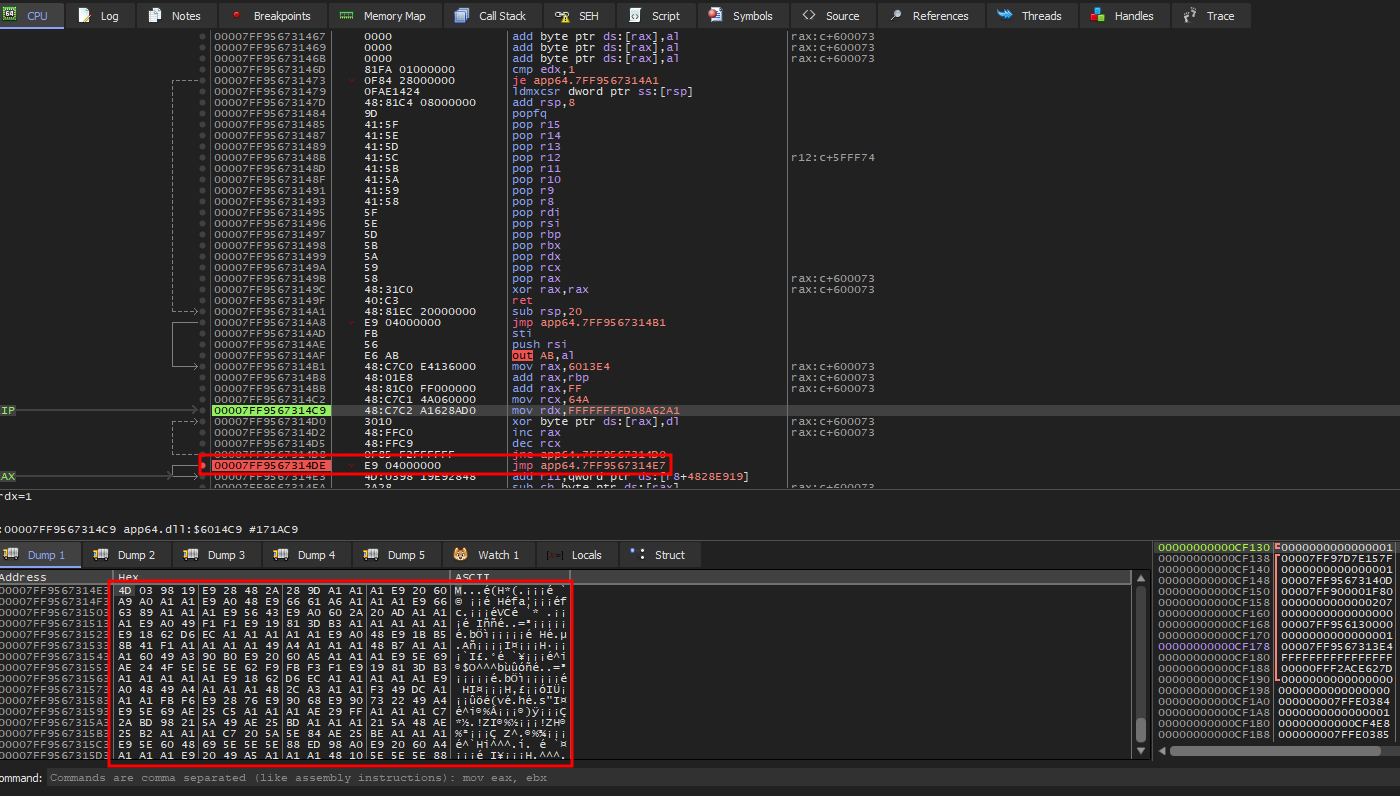Switch to the Dump 2 tab

point(127,554)
